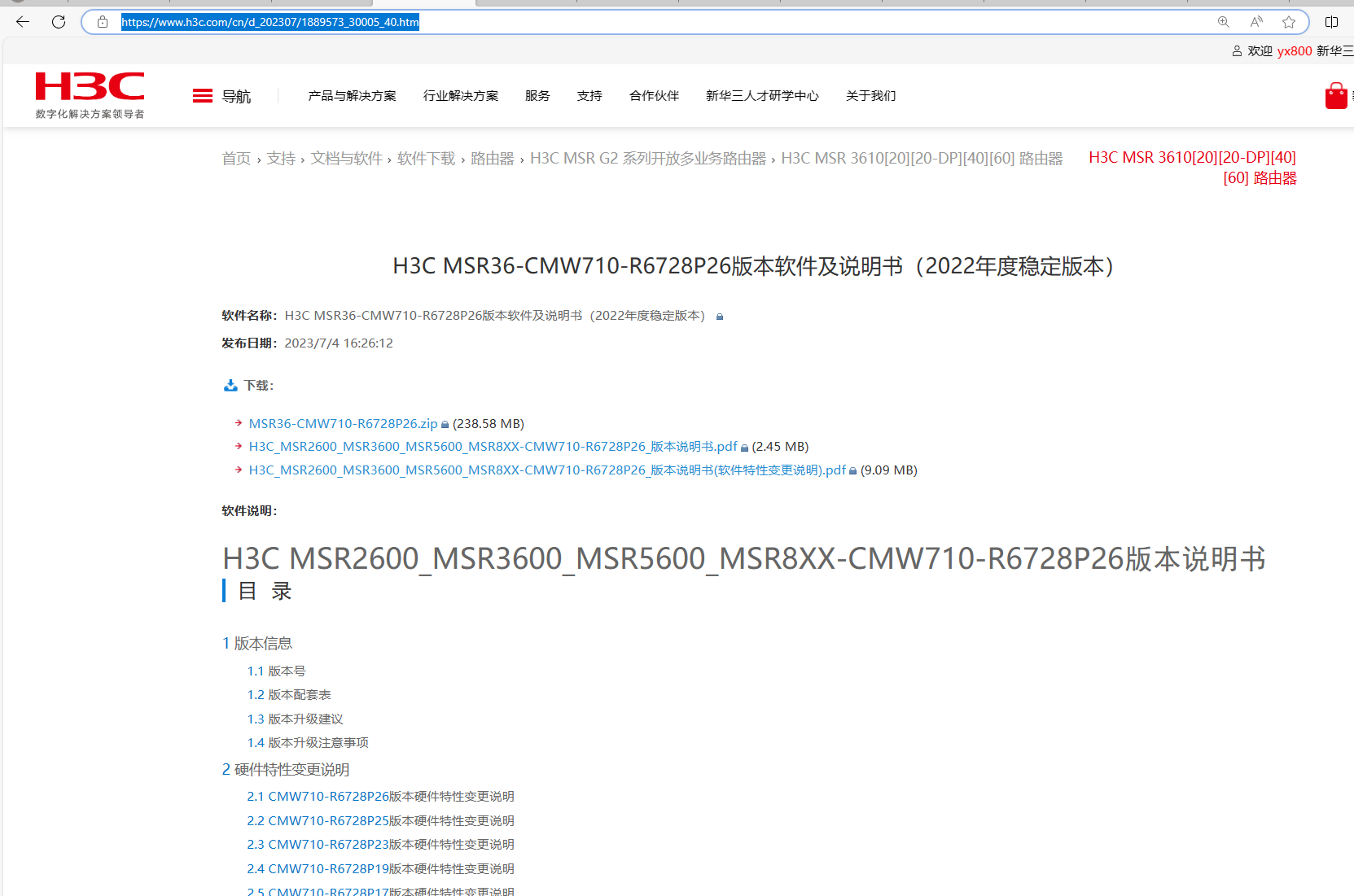Open 软件下载 breadcrumb link
The width and height of the screenshot is (1354, 896).
click(x=427, y=159)
